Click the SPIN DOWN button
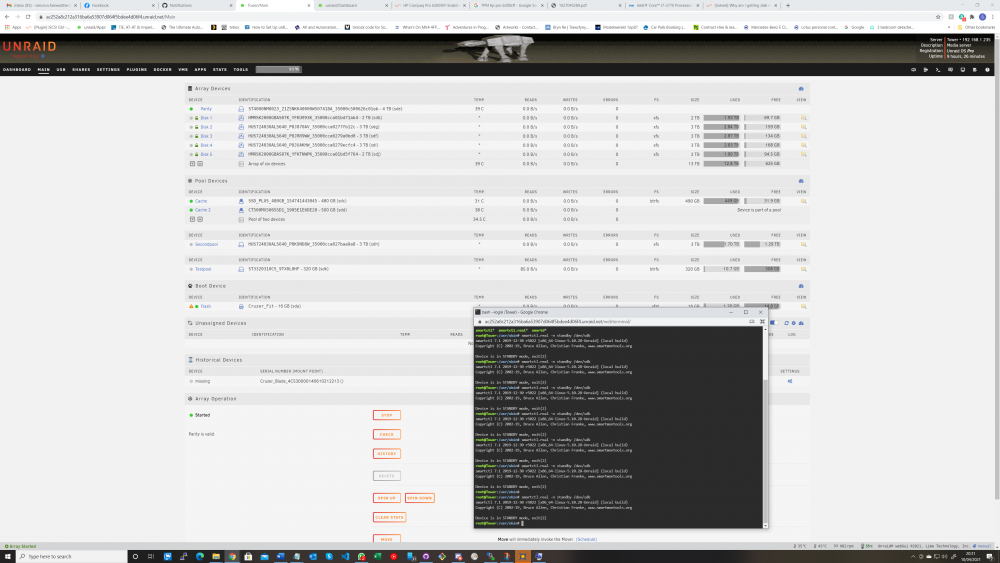Viewport: 1000px width, 563px height. 420,498
